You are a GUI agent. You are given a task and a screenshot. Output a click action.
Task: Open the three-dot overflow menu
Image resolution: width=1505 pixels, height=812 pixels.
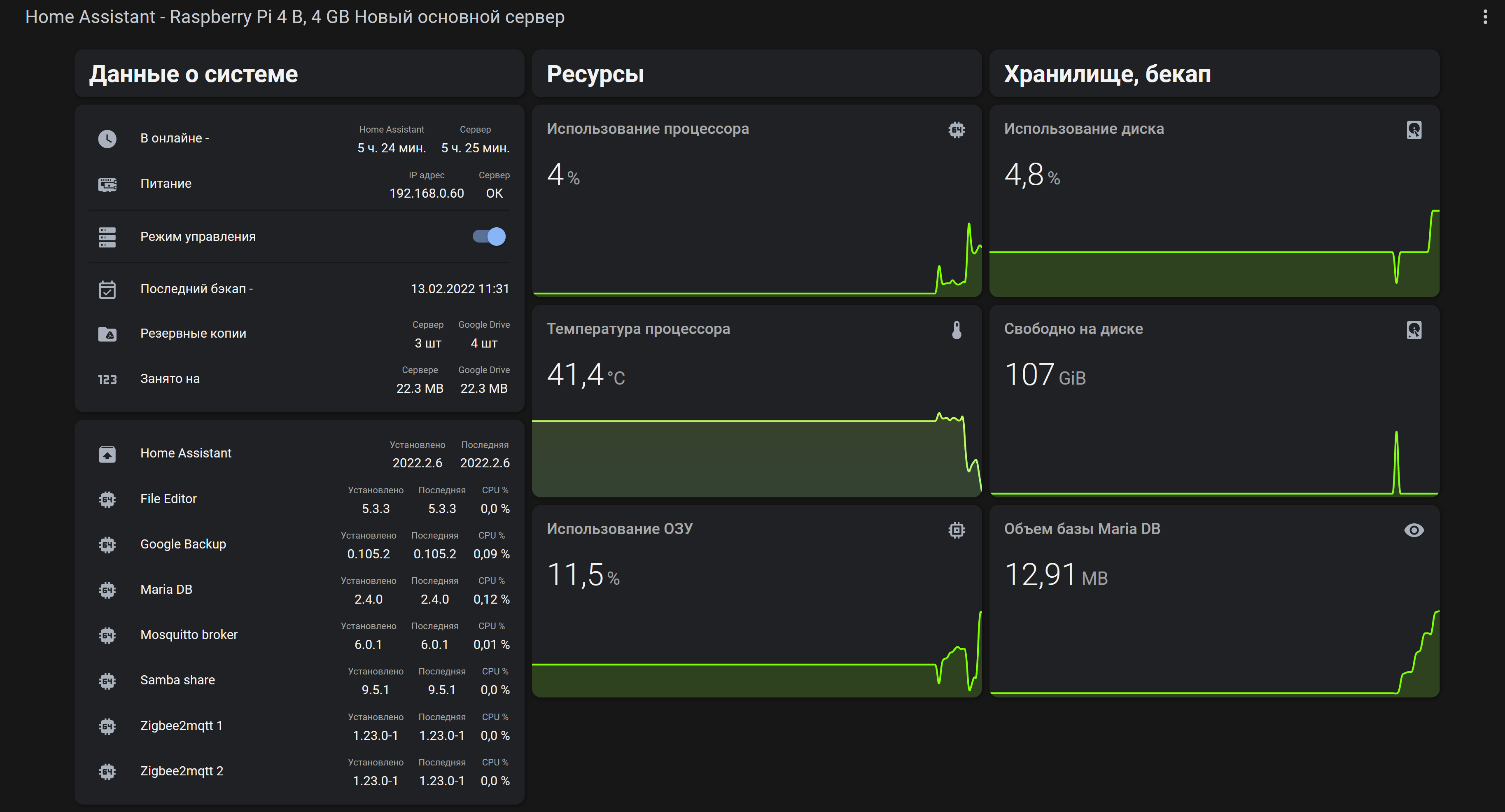1484,17
